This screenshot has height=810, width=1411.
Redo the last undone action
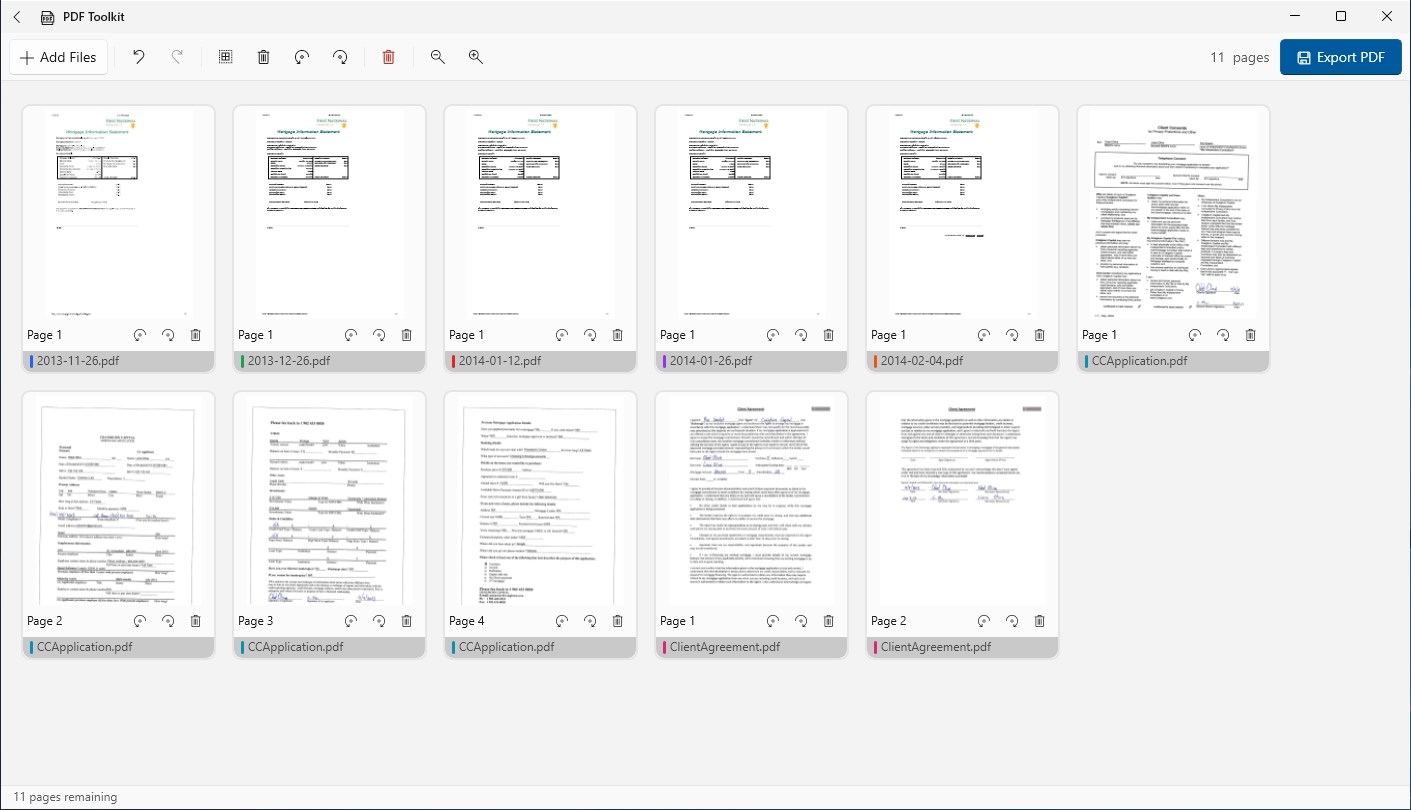(x=177, y=57)
